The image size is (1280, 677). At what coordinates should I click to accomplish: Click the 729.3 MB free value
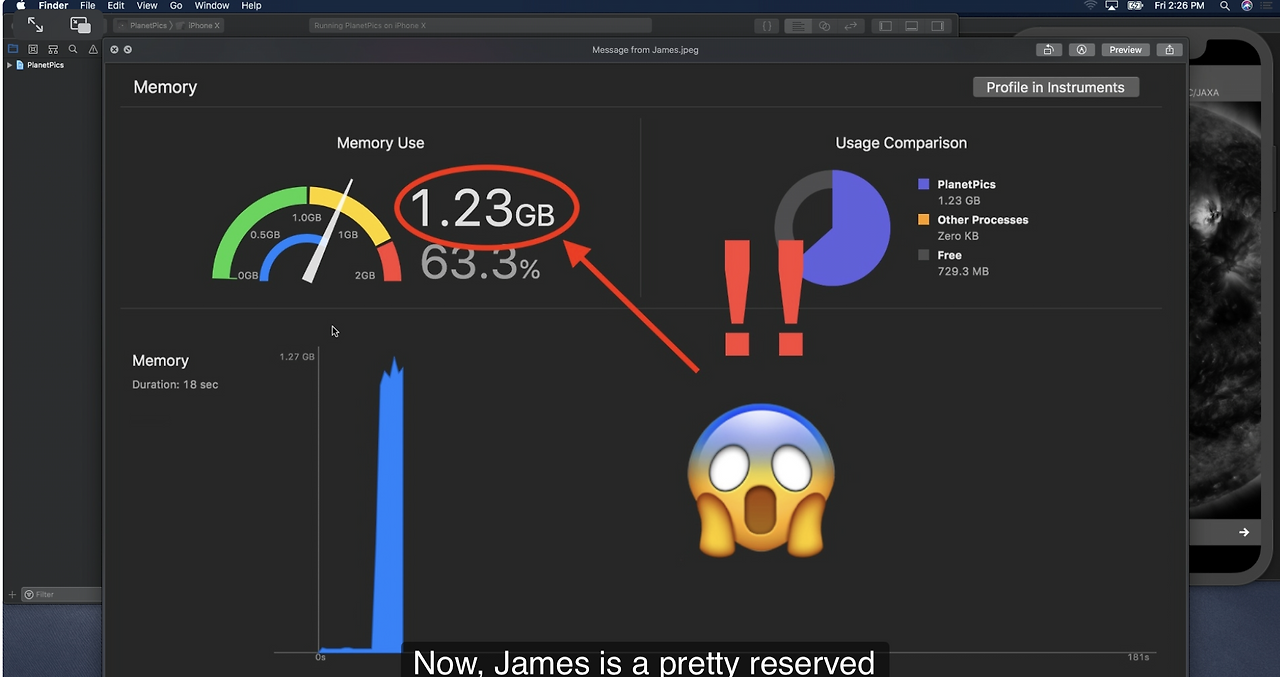pos(963,271)
